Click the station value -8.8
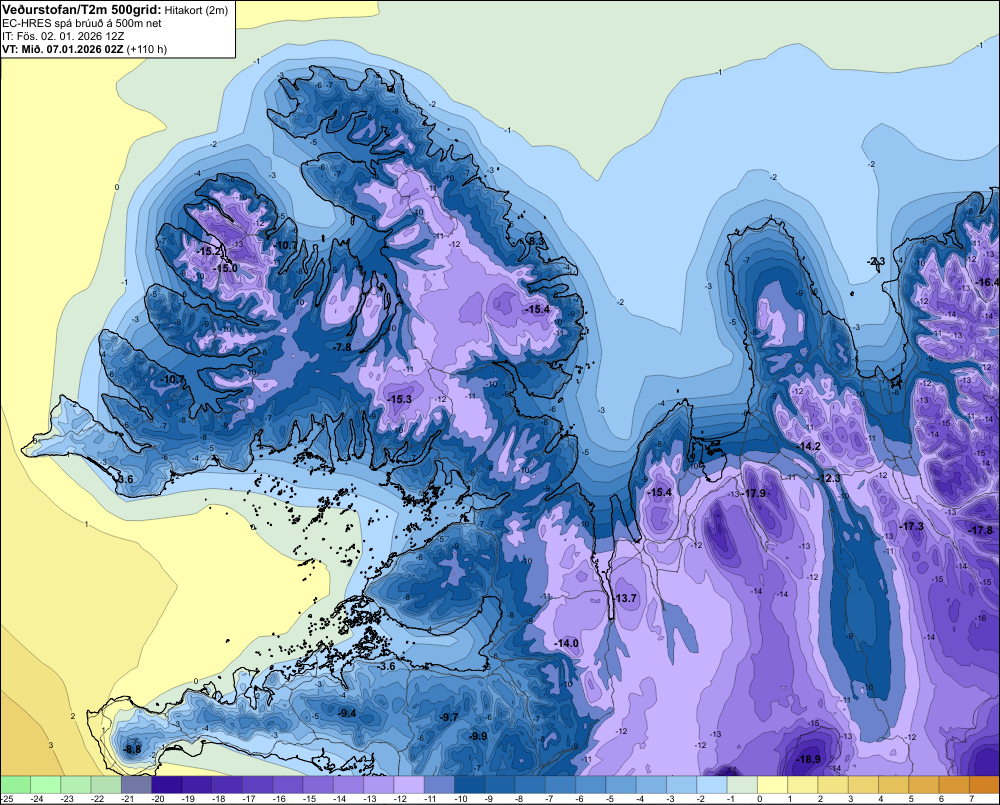The width and height of the screenshot is (1000, 805). 131,750
